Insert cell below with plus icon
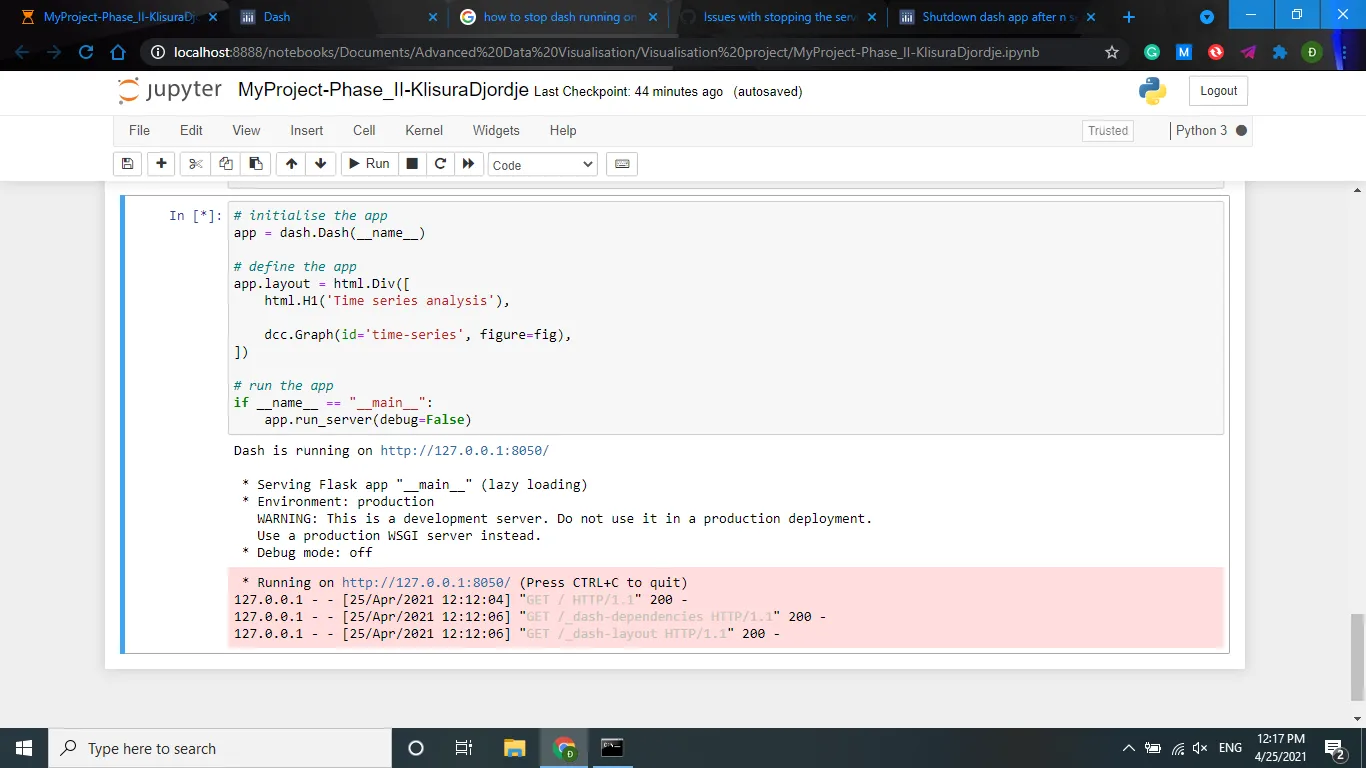The height and width of the screenshot is (768, 1366). point(160,164)
